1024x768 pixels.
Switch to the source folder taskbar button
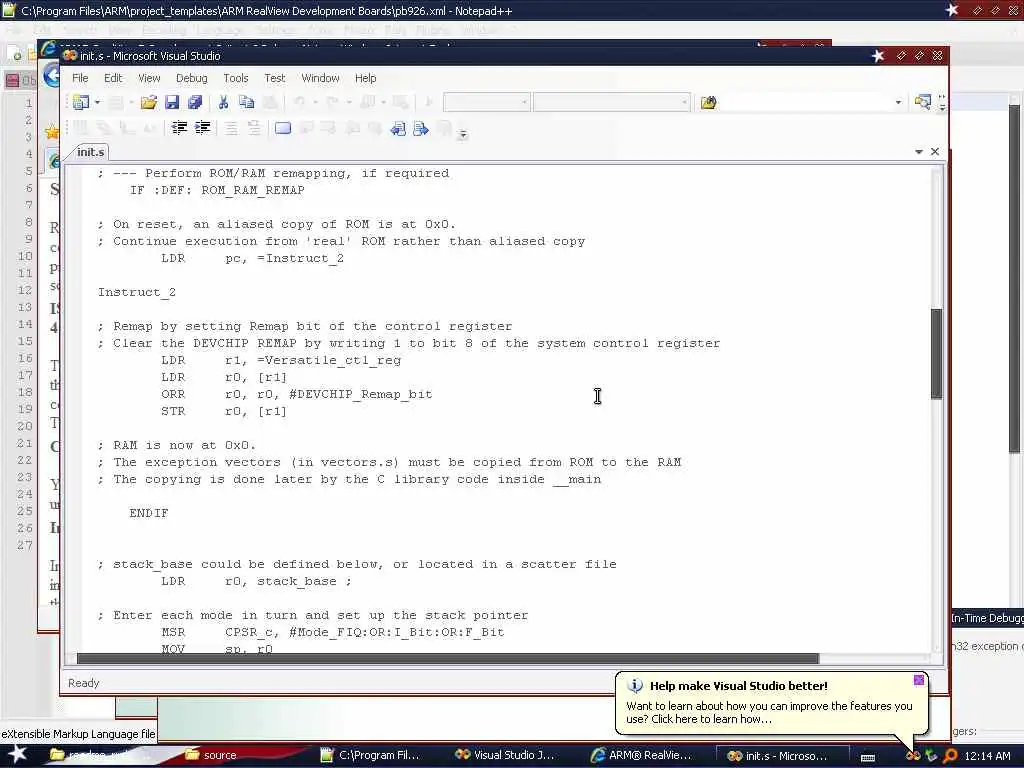[210, 755]
